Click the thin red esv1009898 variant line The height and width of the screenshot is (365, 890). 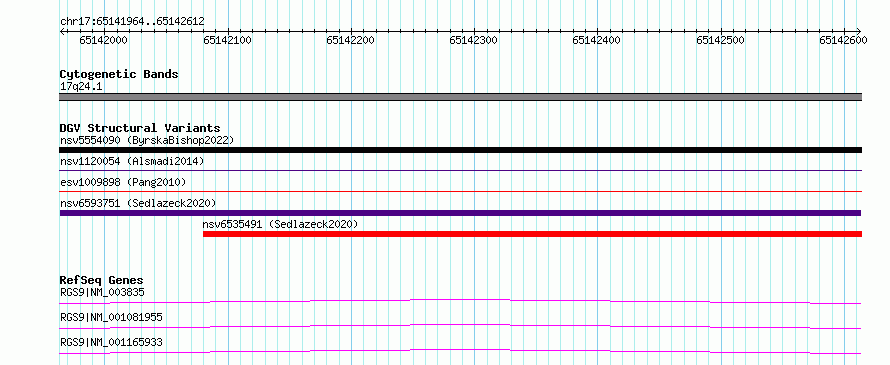point(460,191)
